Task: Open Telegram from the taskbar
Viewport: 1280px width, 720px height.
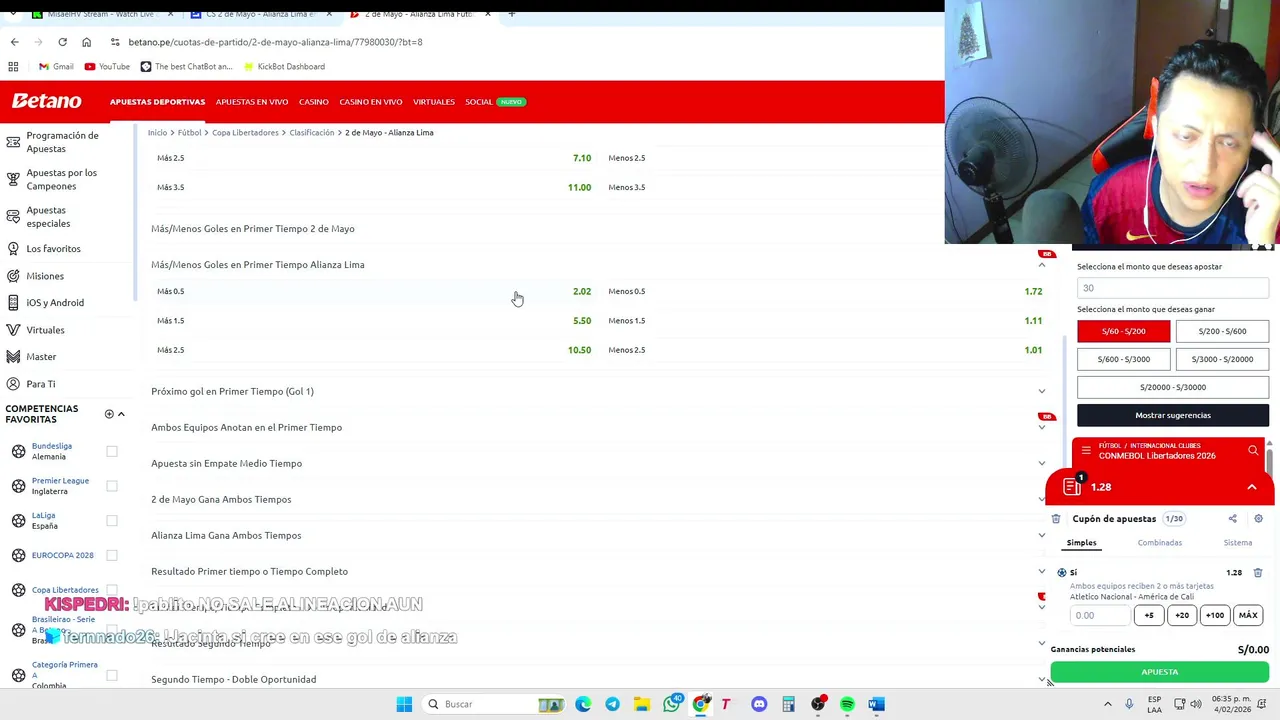Action: [612, 704]
